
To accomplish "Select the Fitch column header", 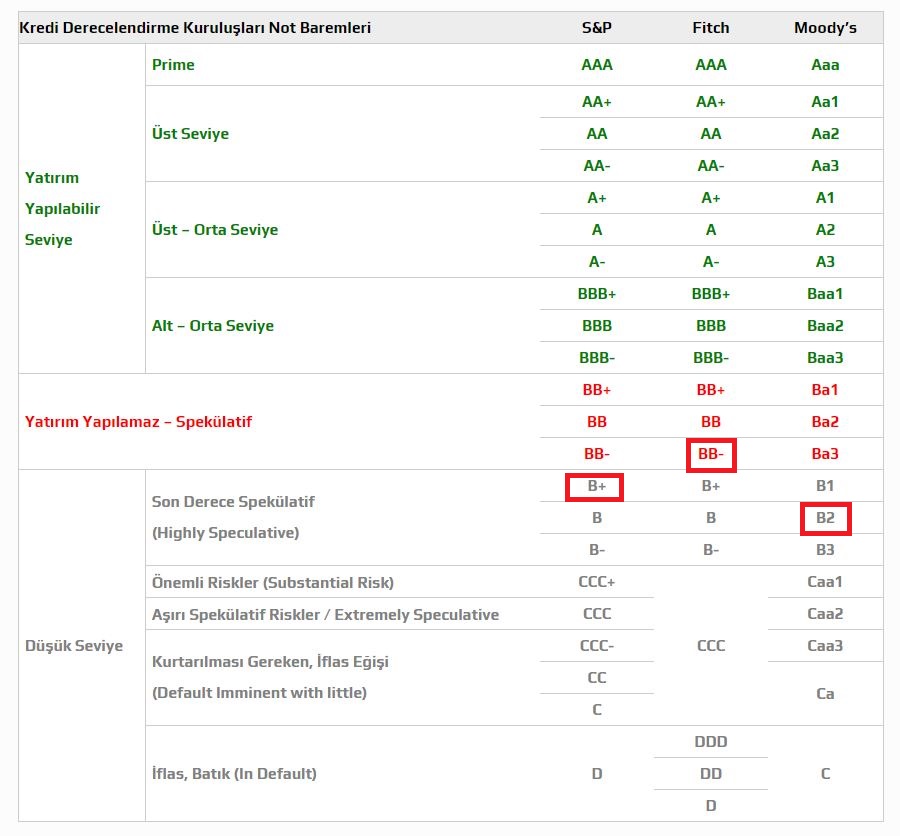I will pyautogui.click(x=711, y=28).
